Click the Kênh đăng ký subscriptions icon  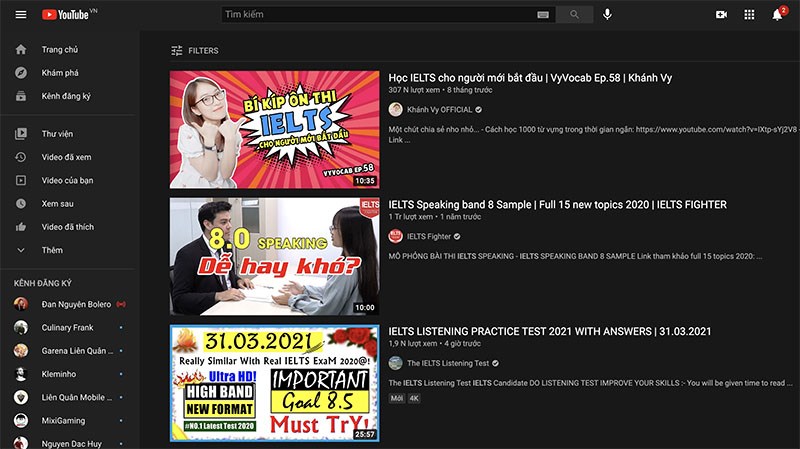tap(21, 96)
